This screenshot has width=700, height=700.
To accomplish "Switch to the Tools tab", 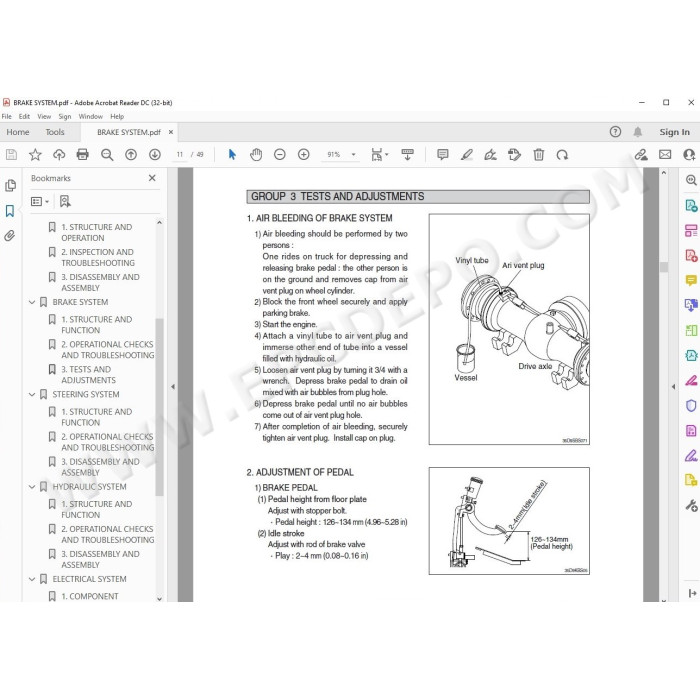I will point(55,132).
